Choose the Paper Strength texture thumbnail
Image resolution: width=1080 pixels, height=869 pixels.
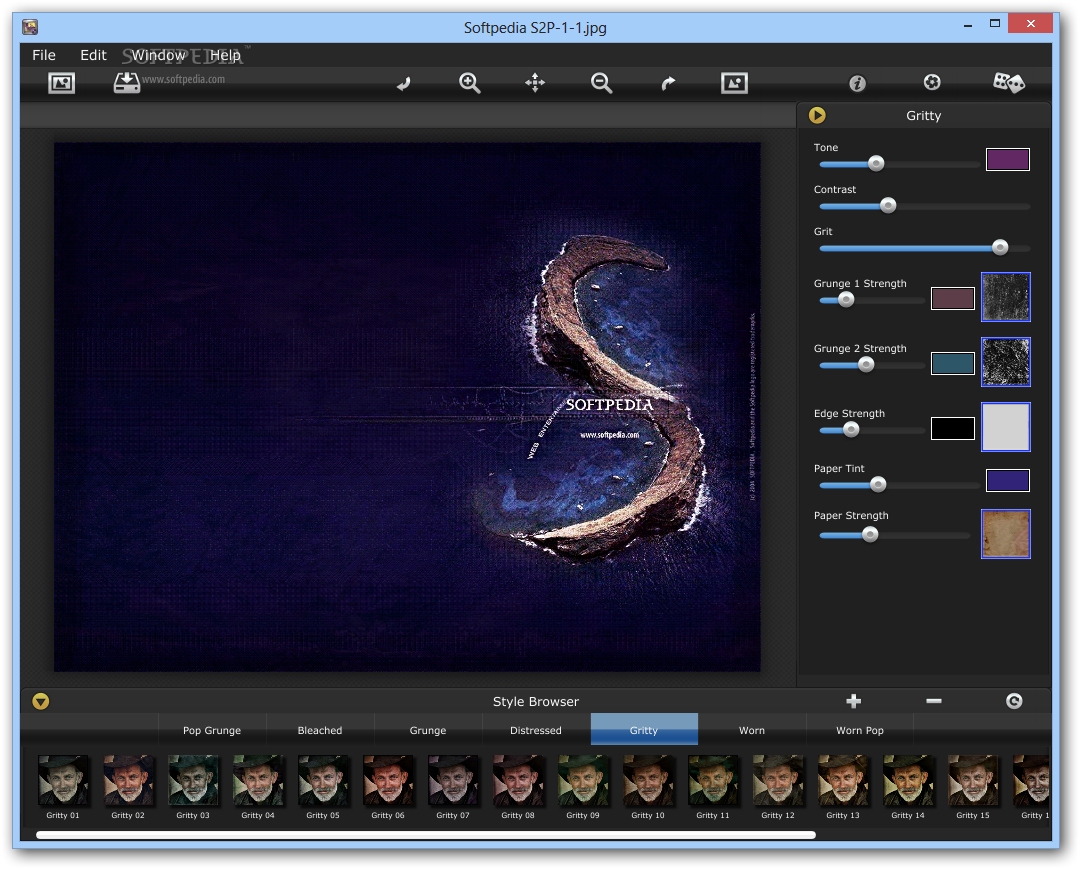coord(1006,534)
